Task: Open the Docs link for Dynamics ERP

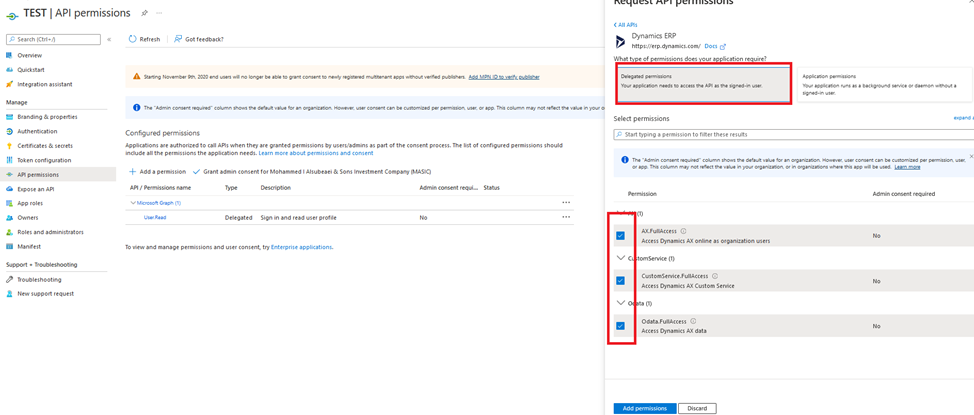Action: [x=715, y=46]
